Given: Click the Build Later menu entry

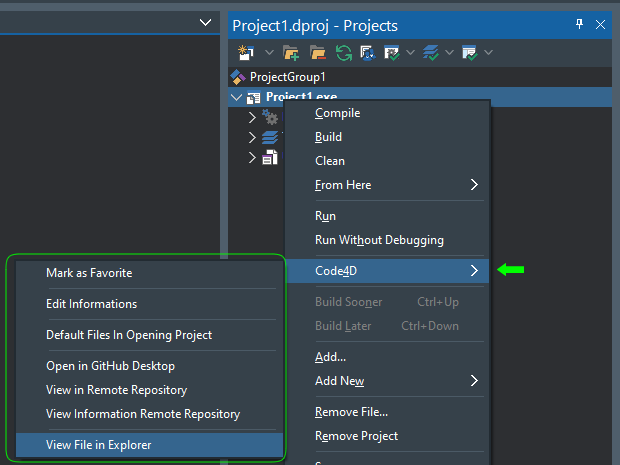Looking at the screenshot, I should (388, 326).
